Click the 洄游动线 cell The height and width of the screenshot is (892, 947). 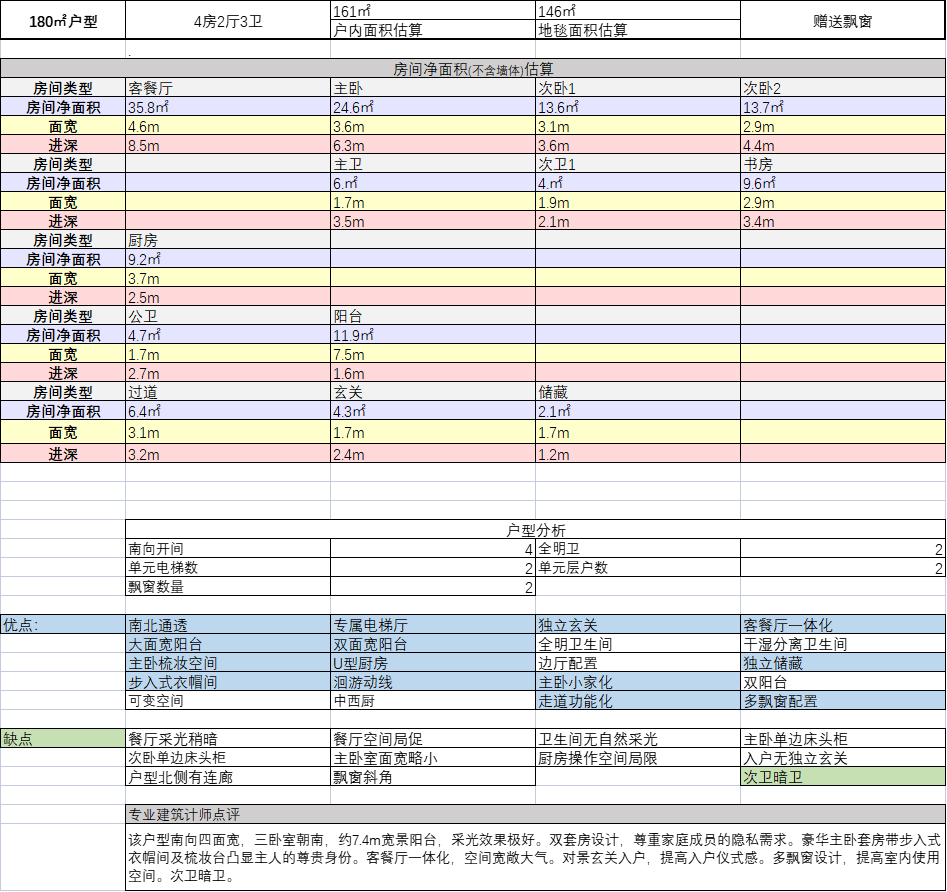[433, 682]
